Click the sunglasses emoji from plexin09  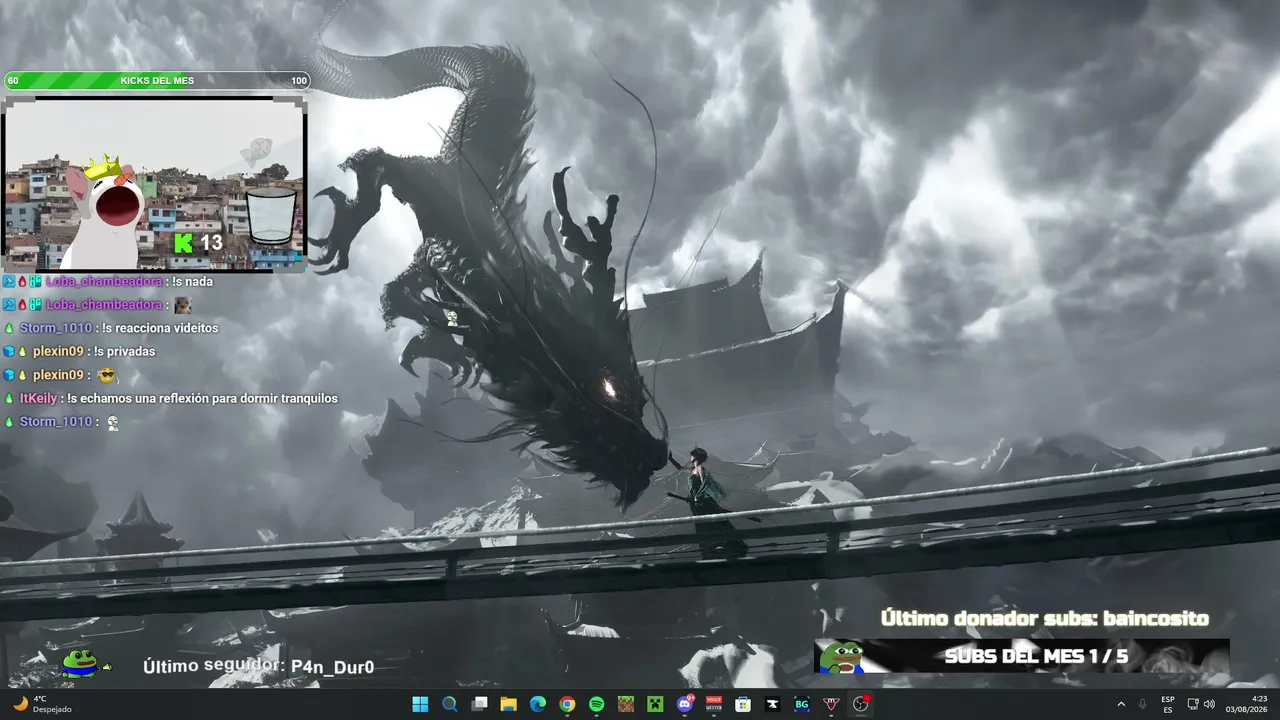(107, 375)
